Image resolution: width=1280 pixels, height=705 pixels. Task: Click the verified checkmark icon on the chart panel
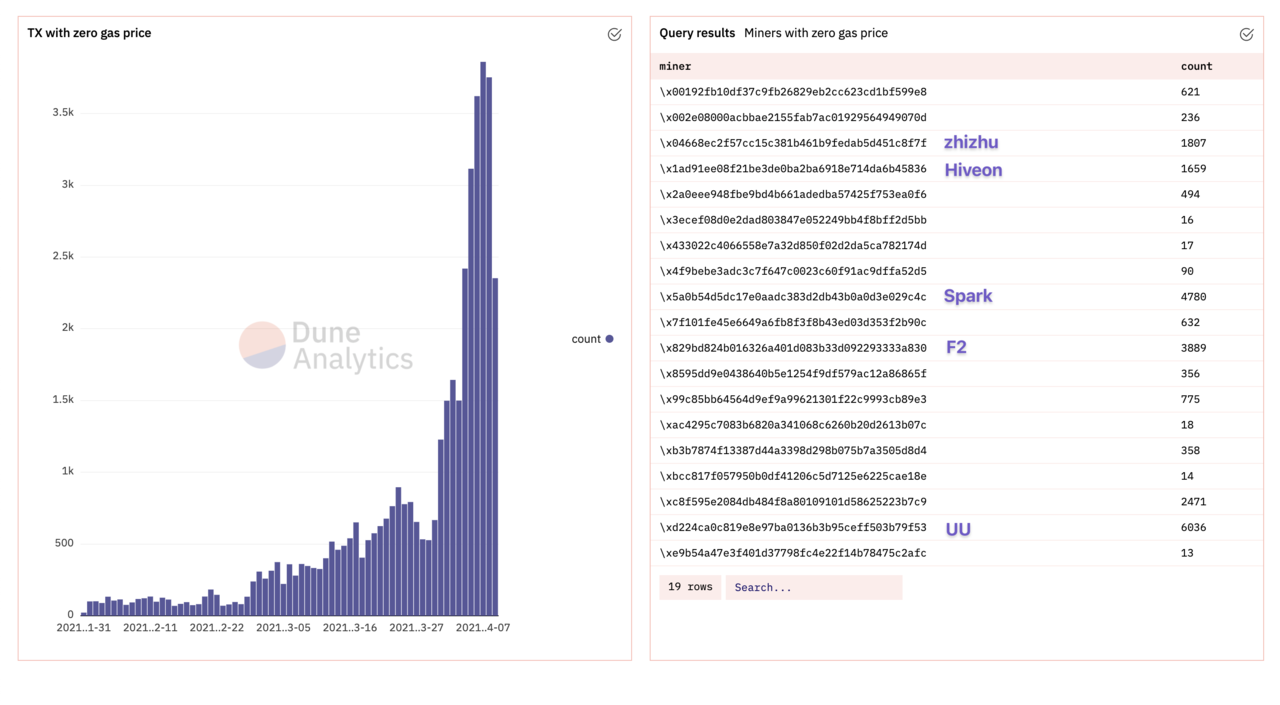click(614, 34)
